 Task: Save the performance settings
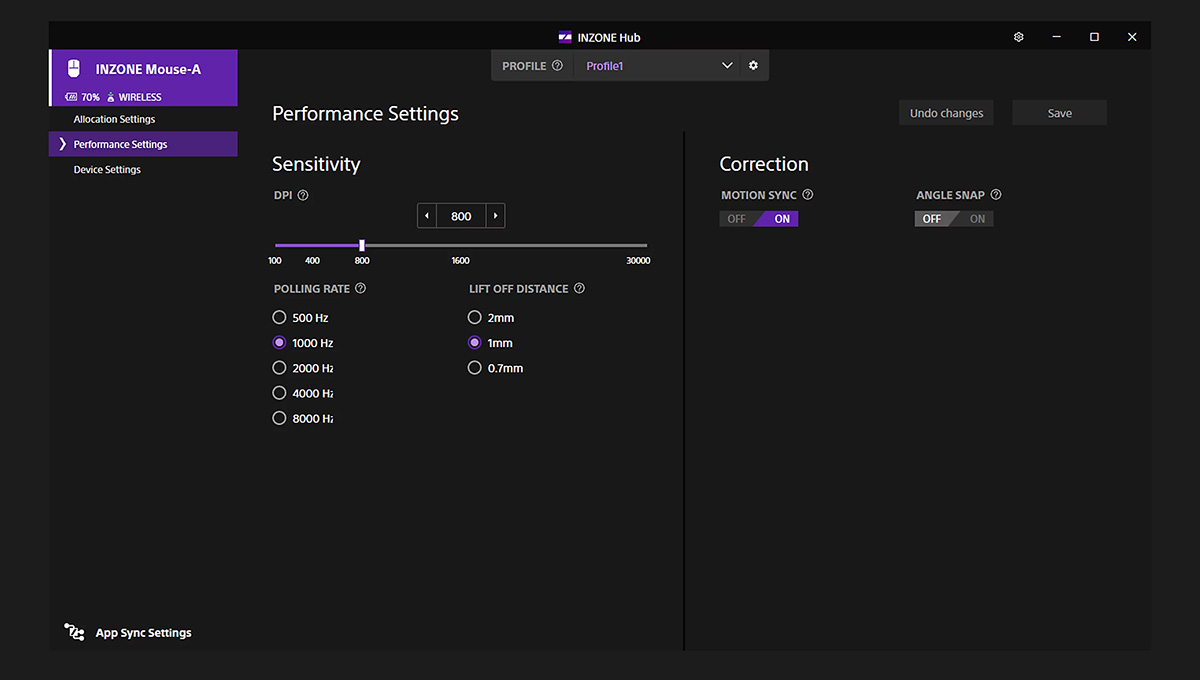pos(1060,113)
